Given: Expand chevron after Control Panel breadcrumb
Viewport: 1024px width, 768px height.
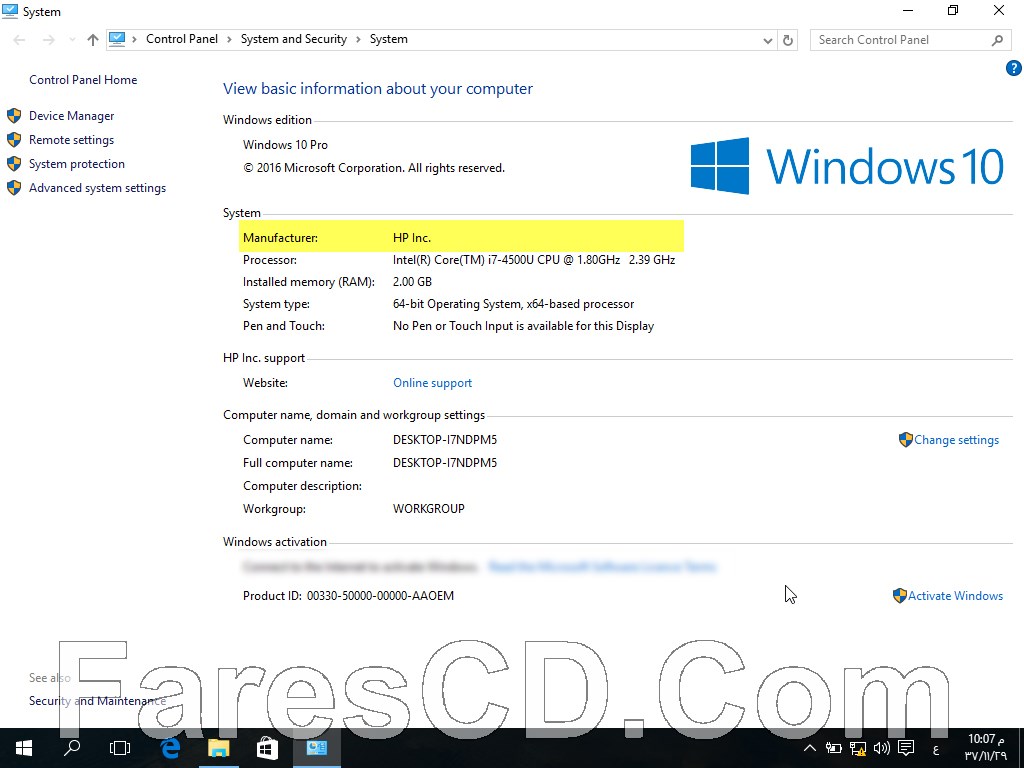Looking at the screenshot, I should (x=229, y=40).
